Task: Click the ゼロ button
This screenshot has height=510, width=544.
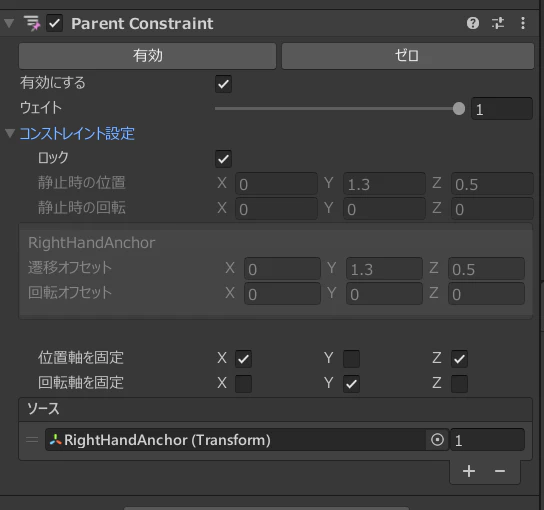Action: (x=408, y=56)
